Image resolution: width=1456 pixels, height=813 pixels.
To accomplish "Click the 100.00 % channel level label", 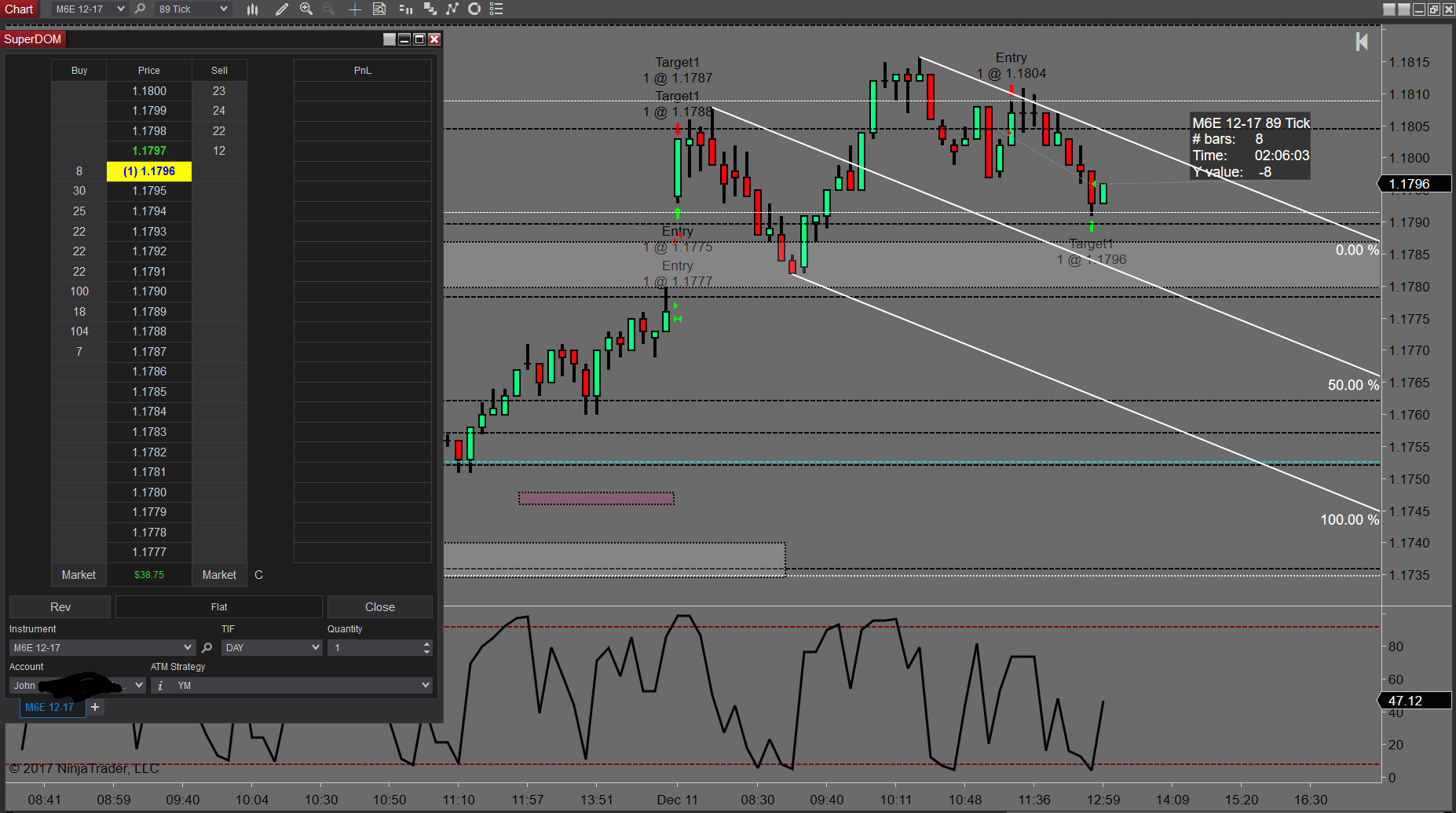I will point(1349,519).
